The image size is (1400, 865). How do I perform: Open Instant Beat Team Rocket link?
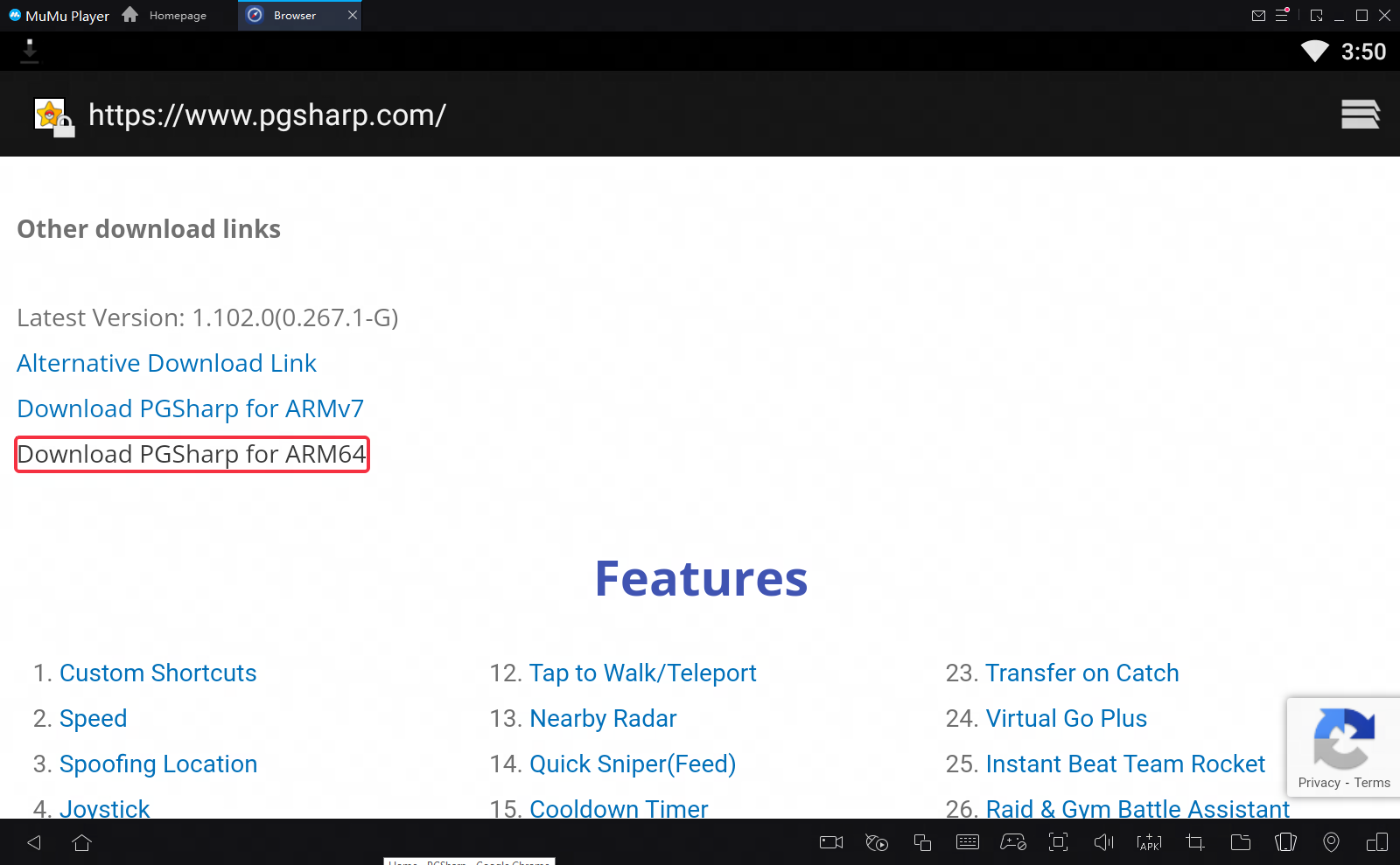[x=1125, y=764]
